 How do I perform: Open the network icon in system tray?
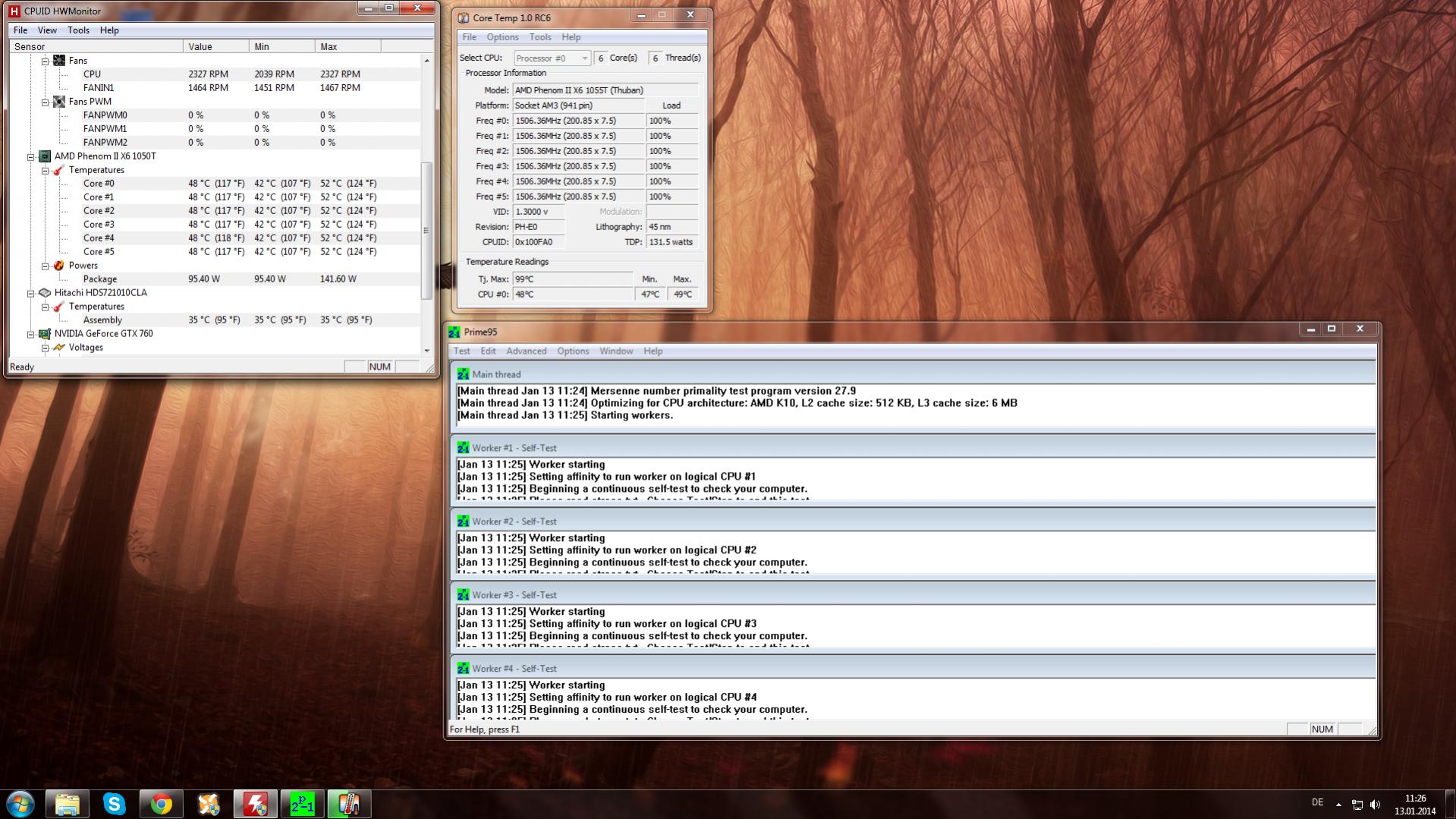click(1357, 805)
